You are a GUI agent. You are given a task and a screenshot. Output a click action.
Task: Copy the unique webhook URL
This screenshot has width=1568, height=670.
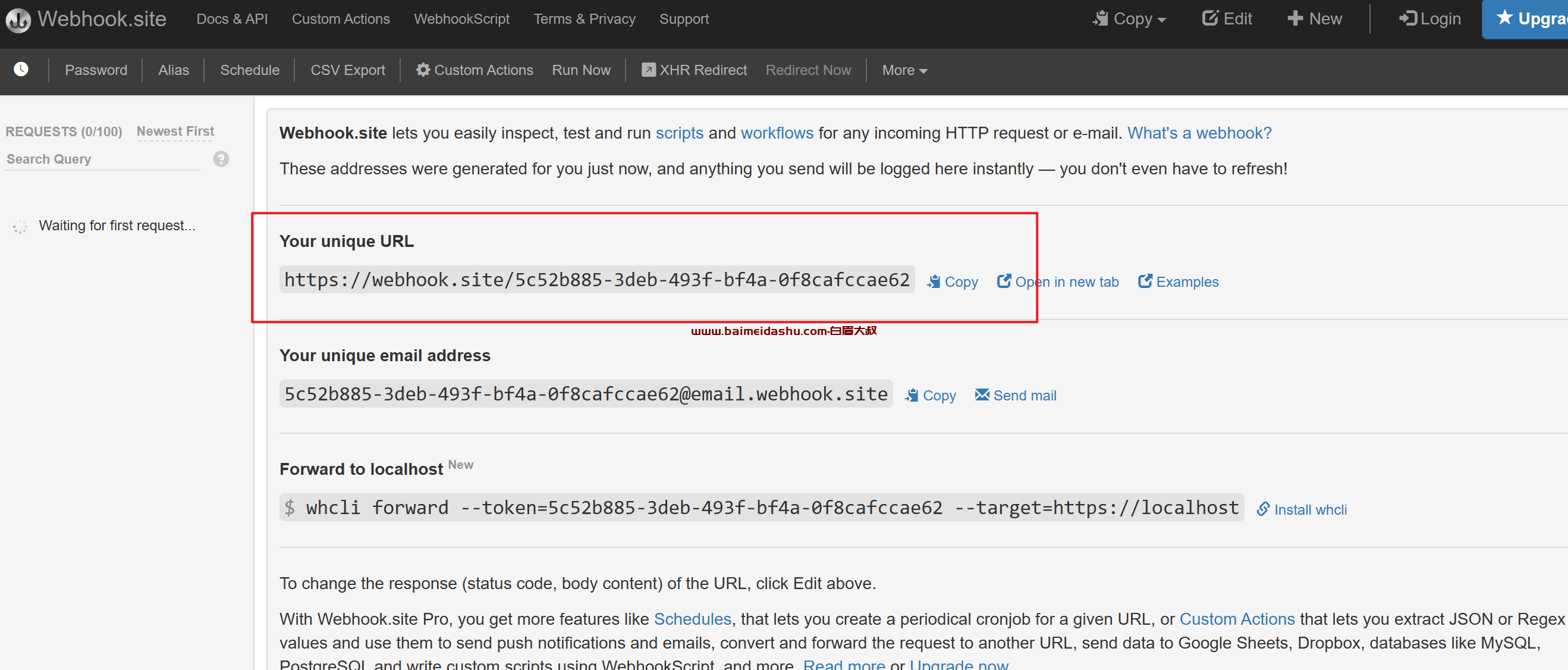click(x=953, y=281)
